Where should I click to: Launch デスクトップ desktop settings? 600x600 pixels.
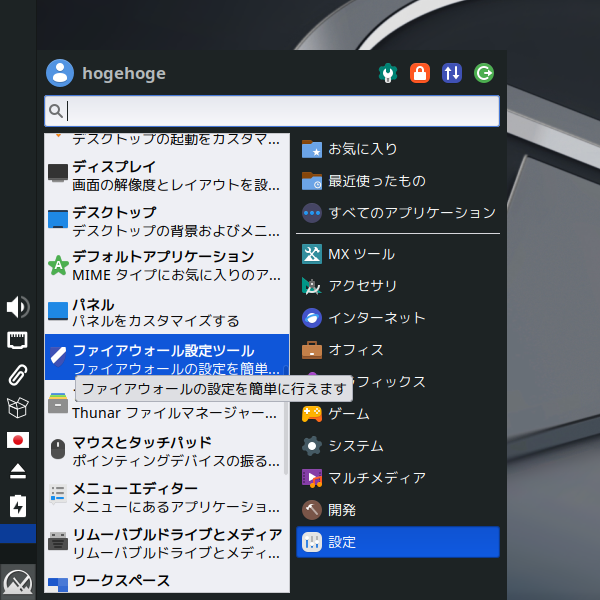(x=167, y=222)
